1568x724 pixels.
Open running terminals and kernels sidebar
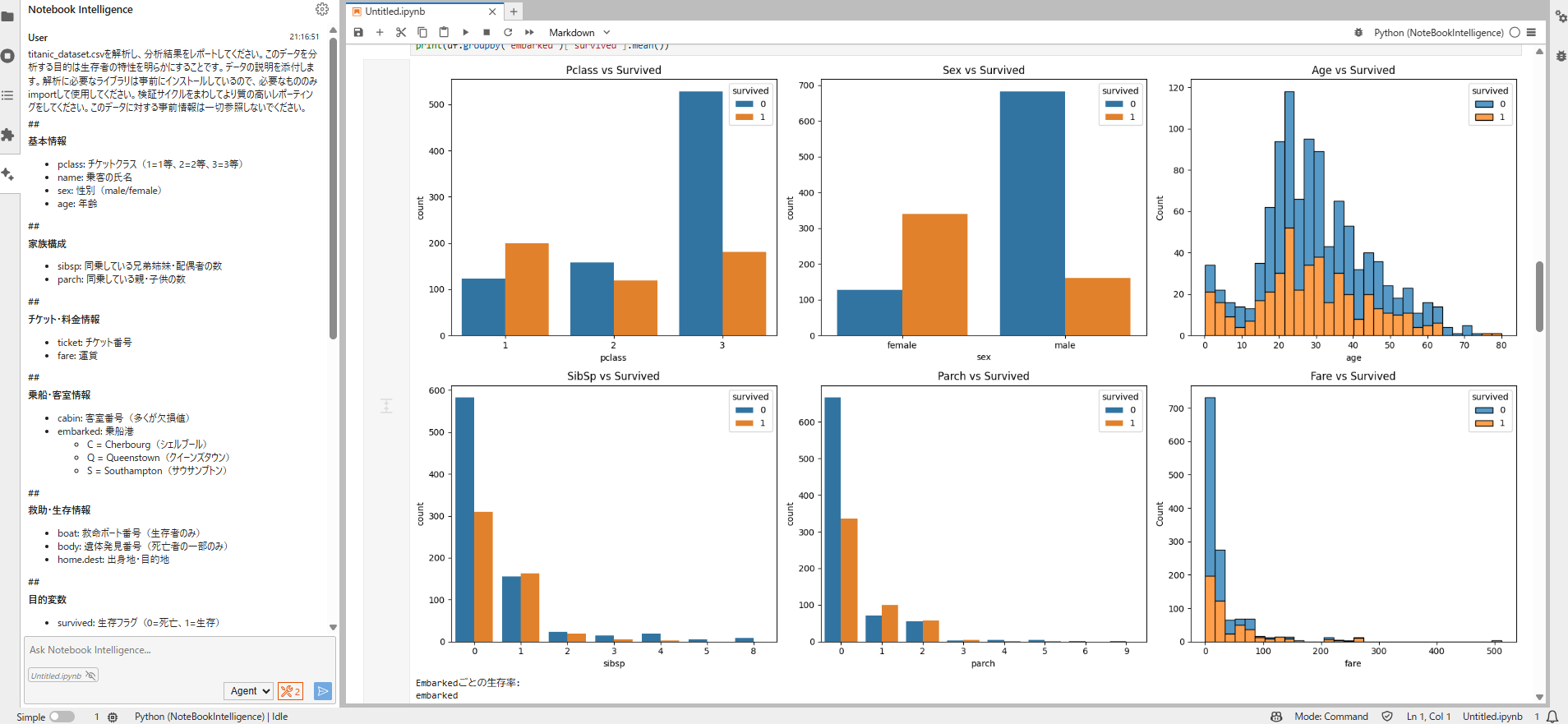coord(8,56)
